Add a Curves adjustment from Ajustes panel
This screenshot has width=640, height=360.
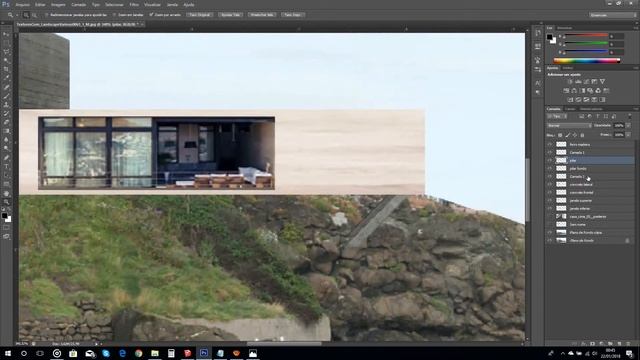[x=586, y=82]
